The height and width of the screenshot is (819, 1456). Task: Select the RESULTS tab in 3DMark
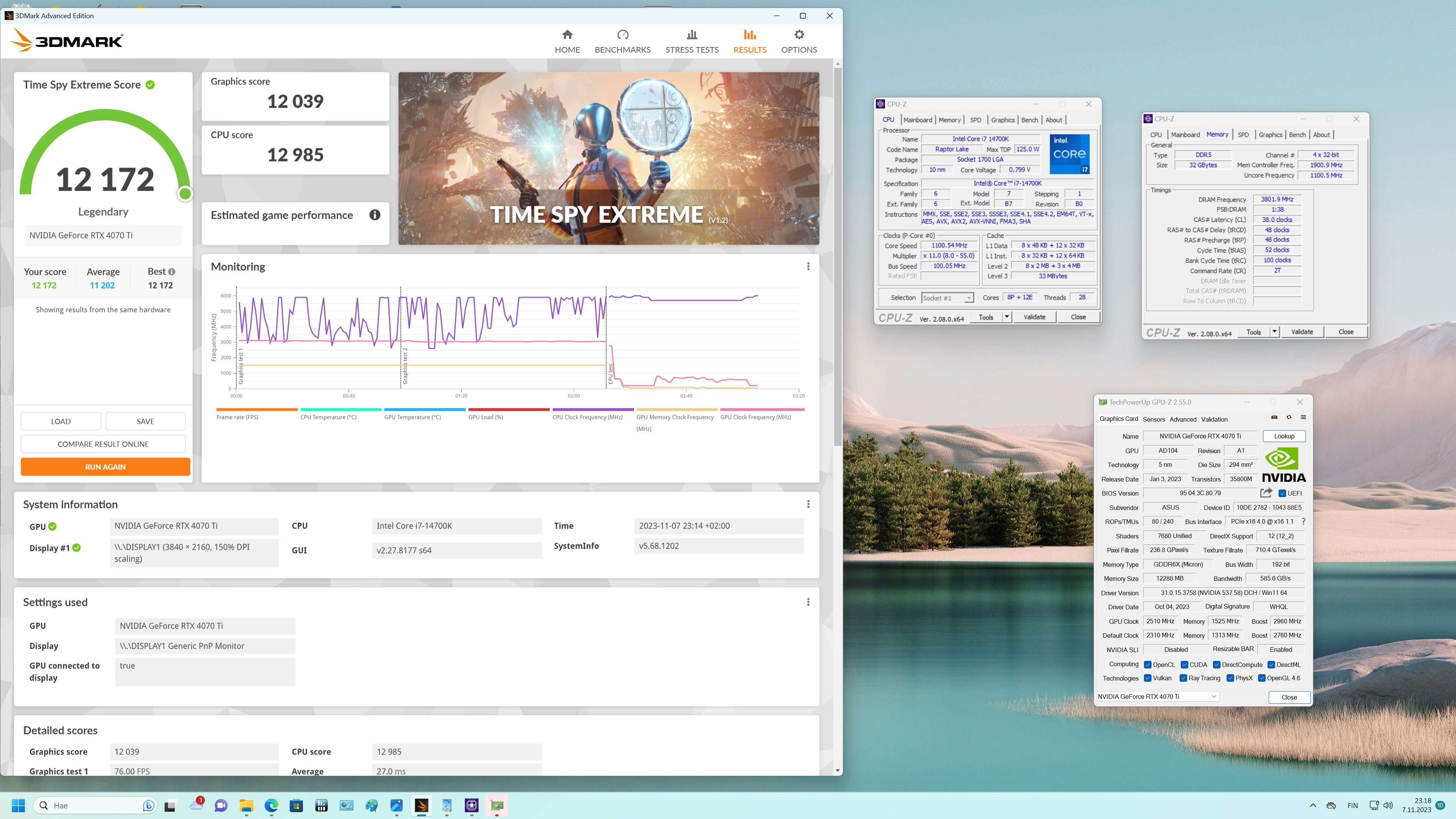pyautogui.click(x=750, y=42)
